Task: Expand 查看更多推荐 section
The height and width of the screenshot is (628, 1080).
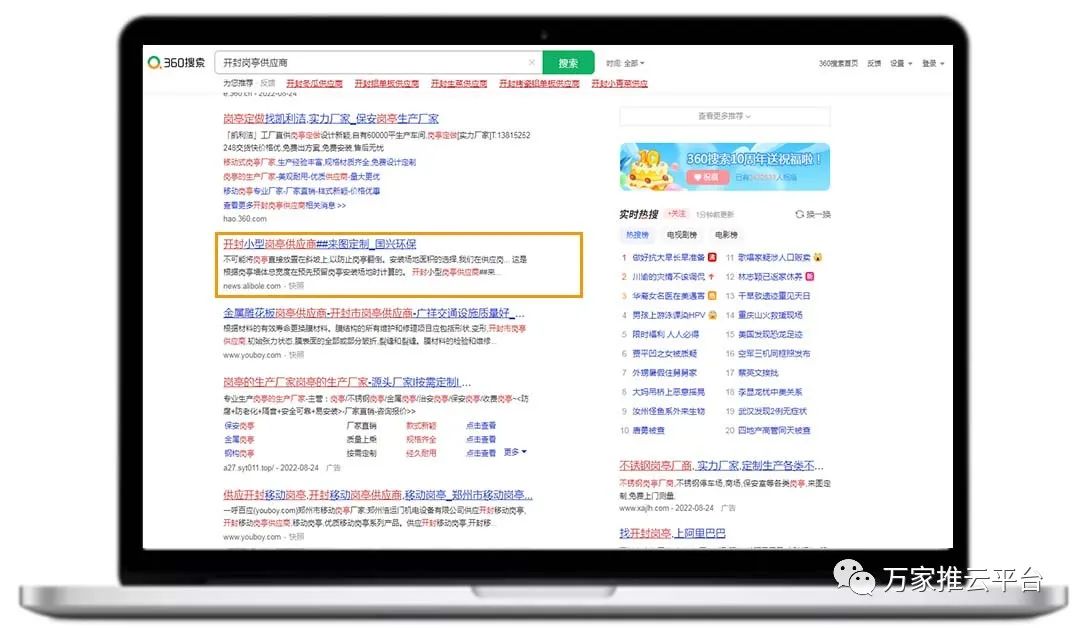Action: click(x=724, y=117)
